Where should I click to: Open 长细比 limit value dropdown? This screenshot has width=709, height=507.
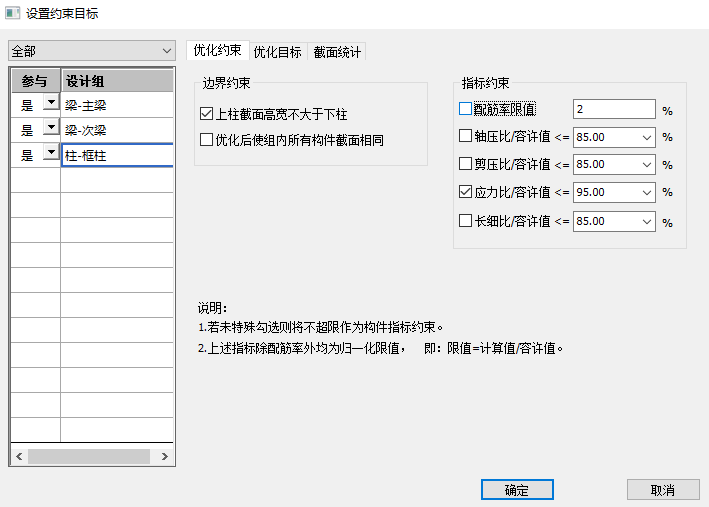(646, 221)
